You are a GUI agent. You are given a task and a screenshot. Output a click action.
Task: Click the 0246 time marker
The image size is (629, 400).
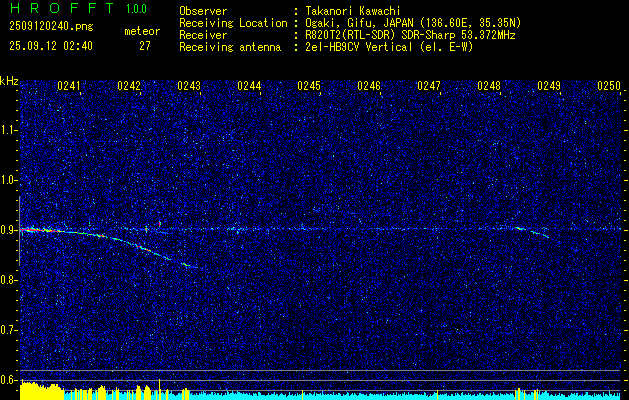369,86
